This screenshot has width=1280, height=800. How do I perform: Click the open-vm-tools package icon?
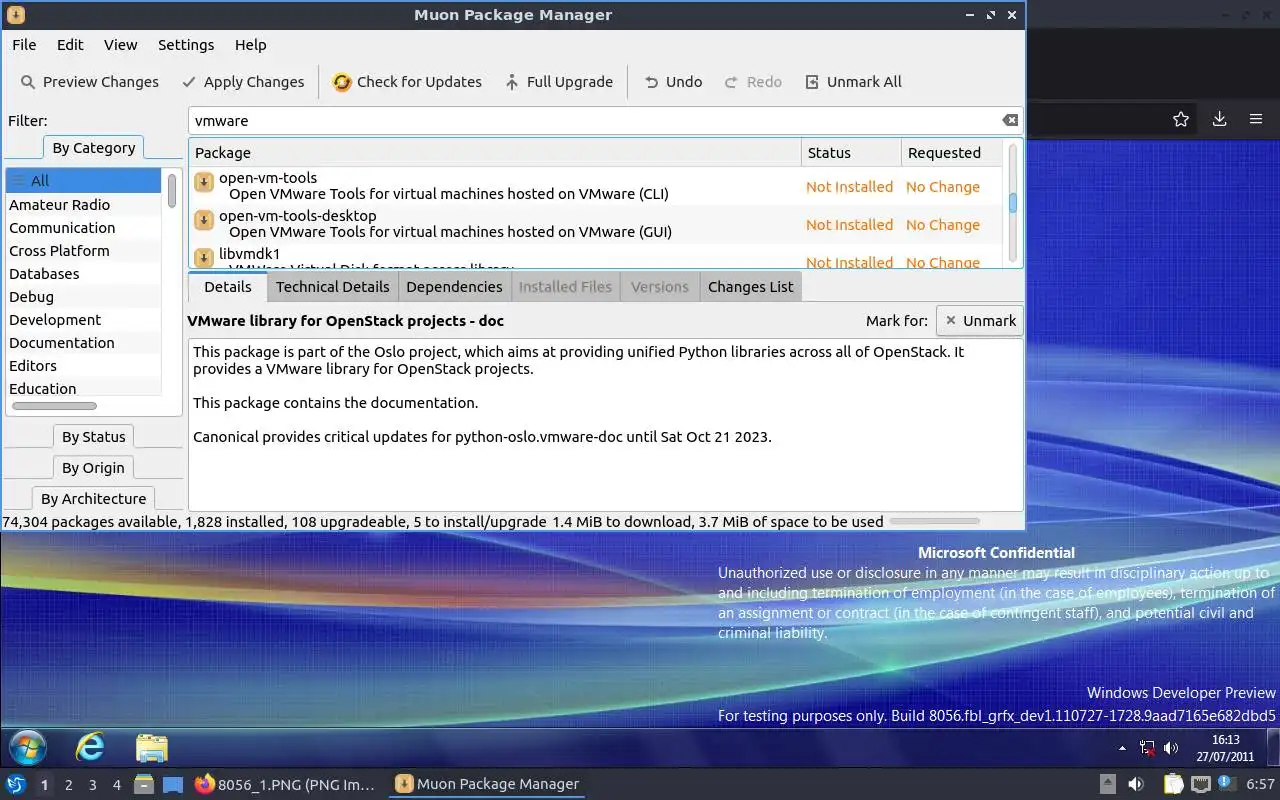click(204, 182)
